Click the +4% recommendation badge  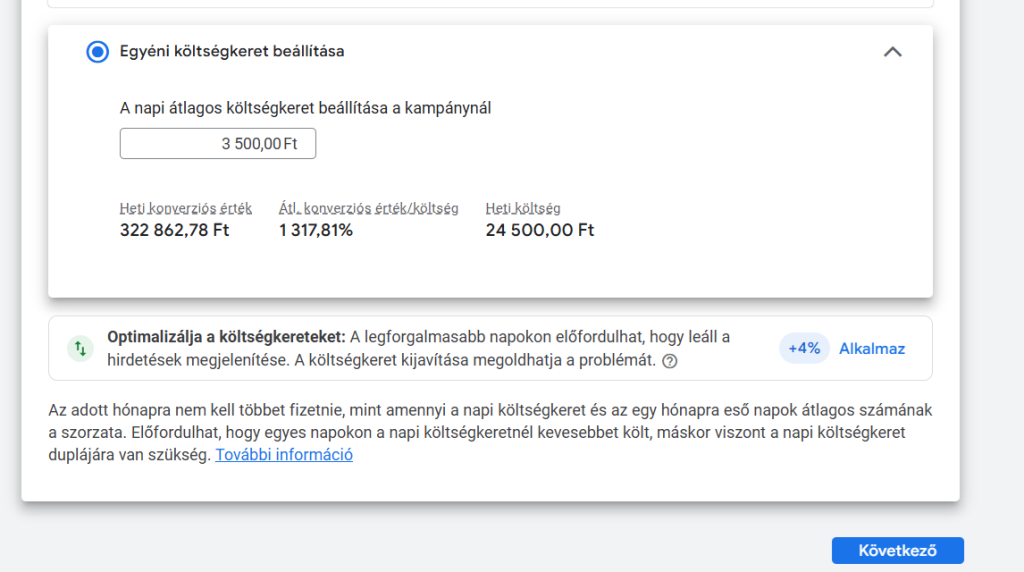pyautogui.click(x=804, y=349)
